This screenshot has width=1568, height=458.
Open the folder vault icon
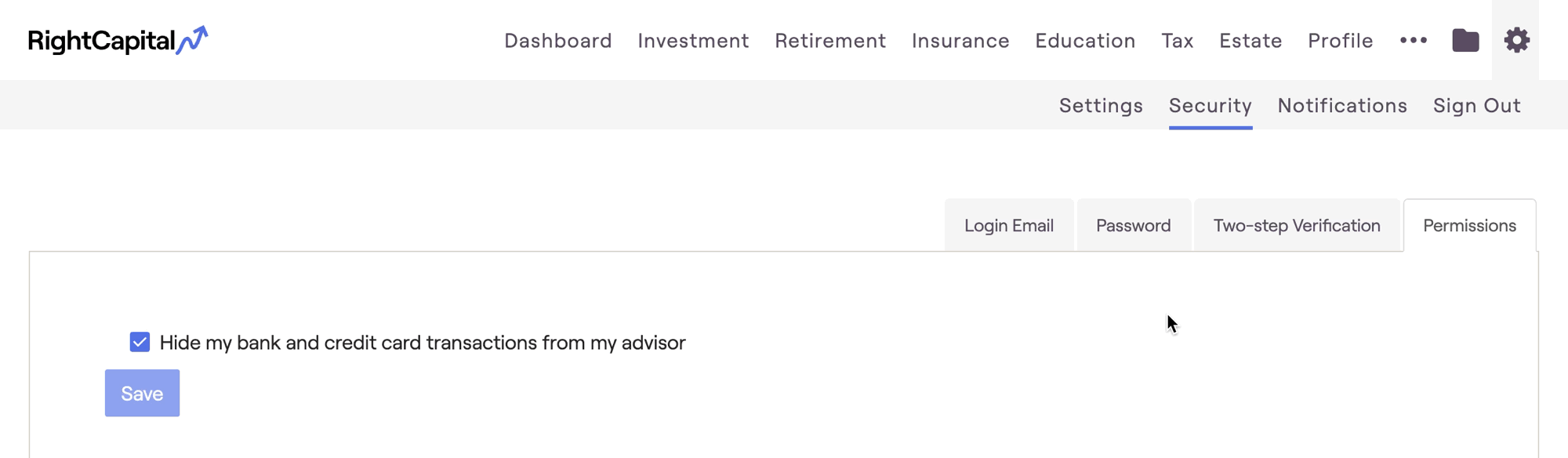[x=1465, y=40]
